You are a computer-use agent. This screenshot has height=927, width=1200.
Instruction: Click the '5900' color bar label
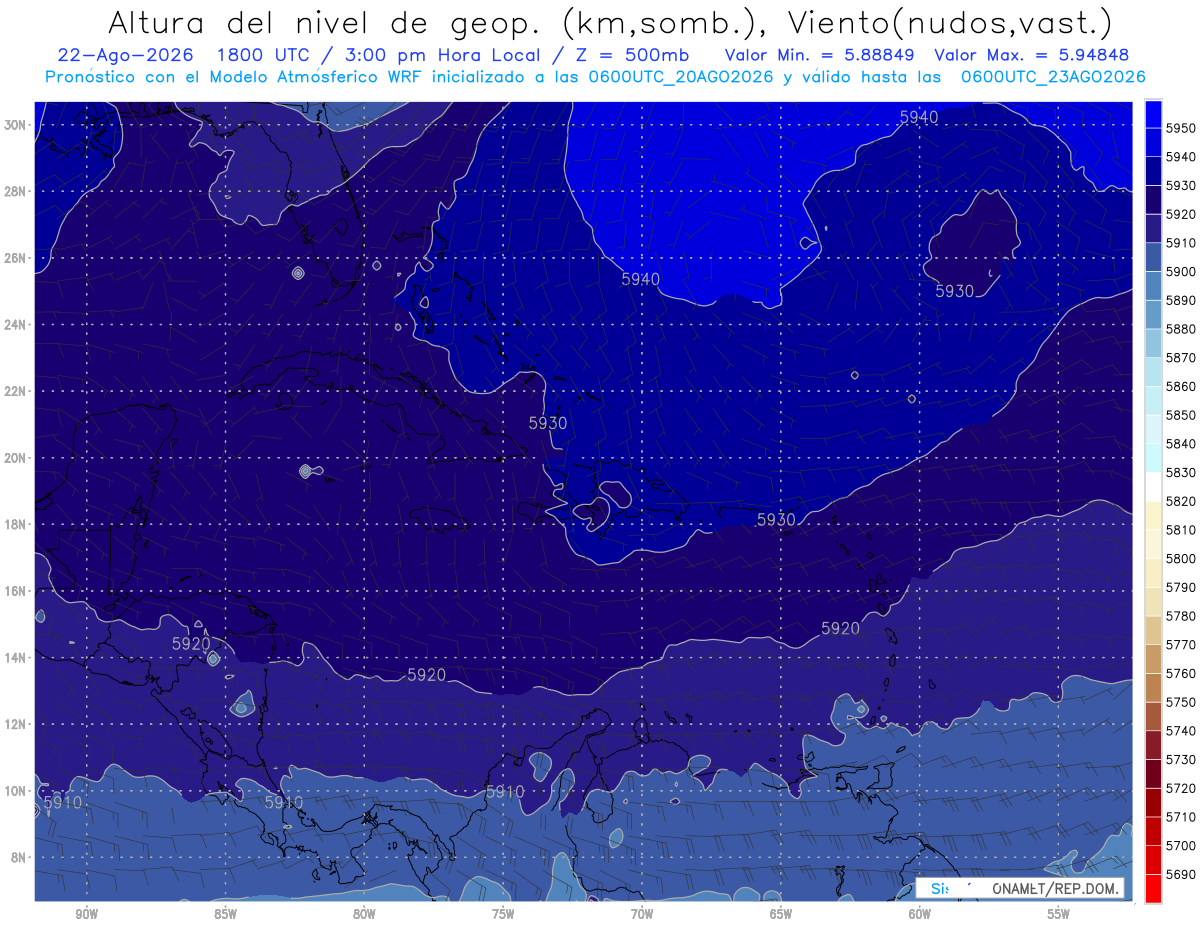1180,271
